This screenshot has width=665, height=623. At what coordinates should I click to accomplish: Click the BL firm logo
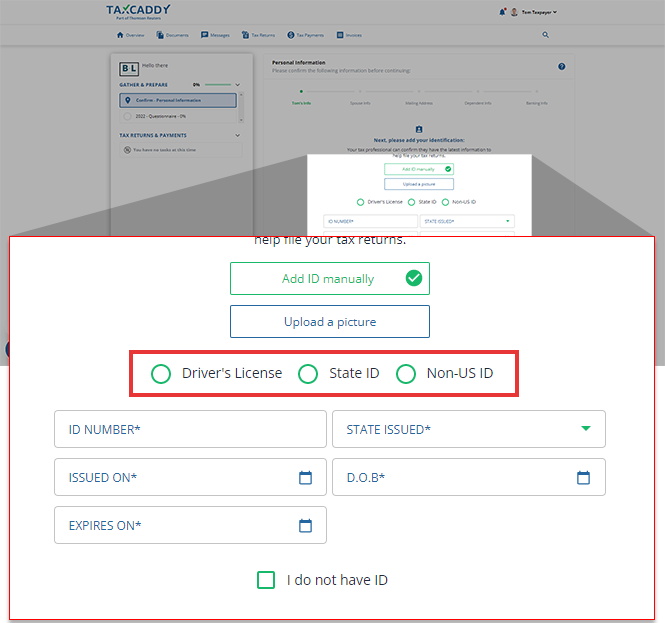129,68
